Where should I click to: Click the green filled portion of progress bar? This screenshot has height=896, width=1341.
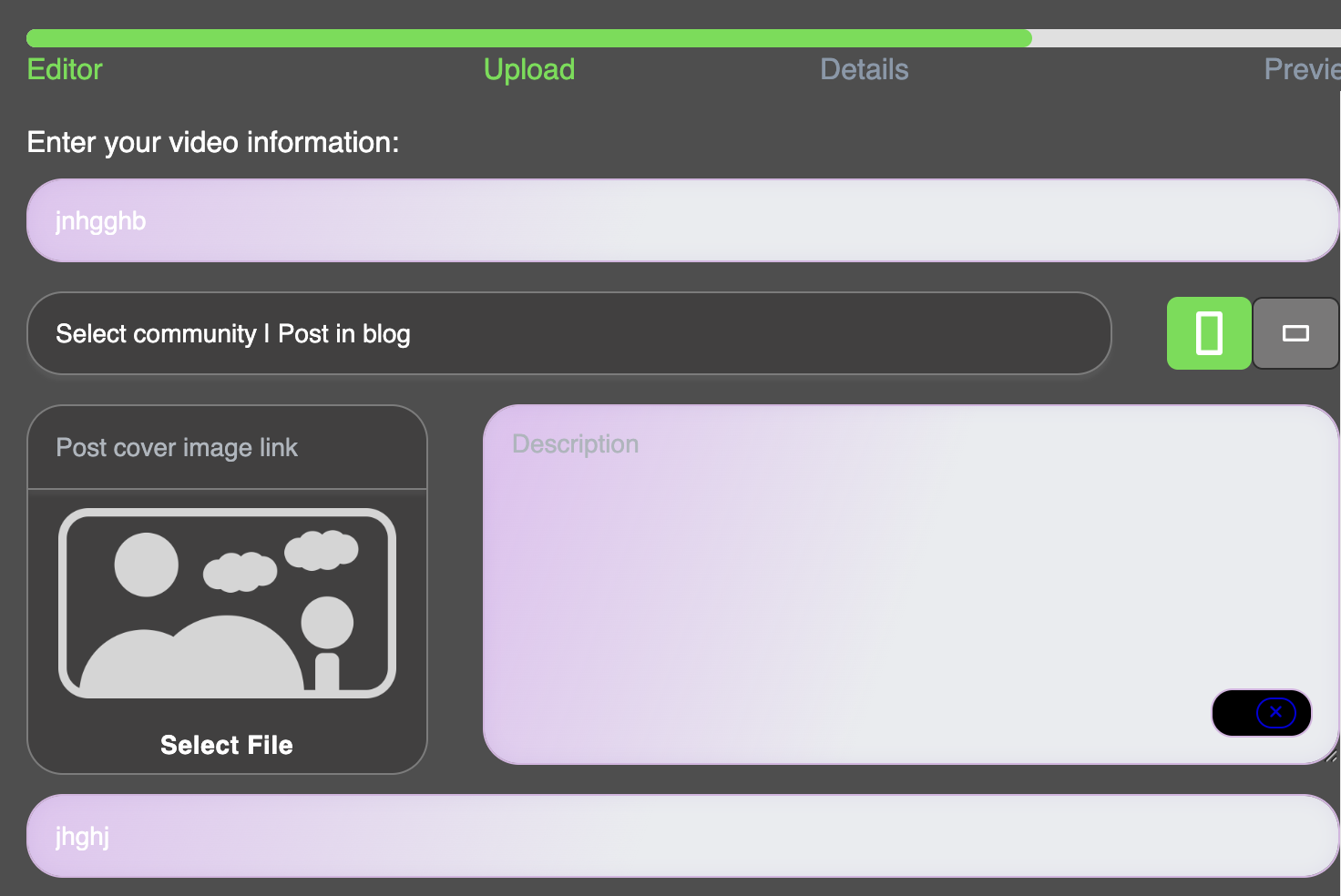(529, 38)
